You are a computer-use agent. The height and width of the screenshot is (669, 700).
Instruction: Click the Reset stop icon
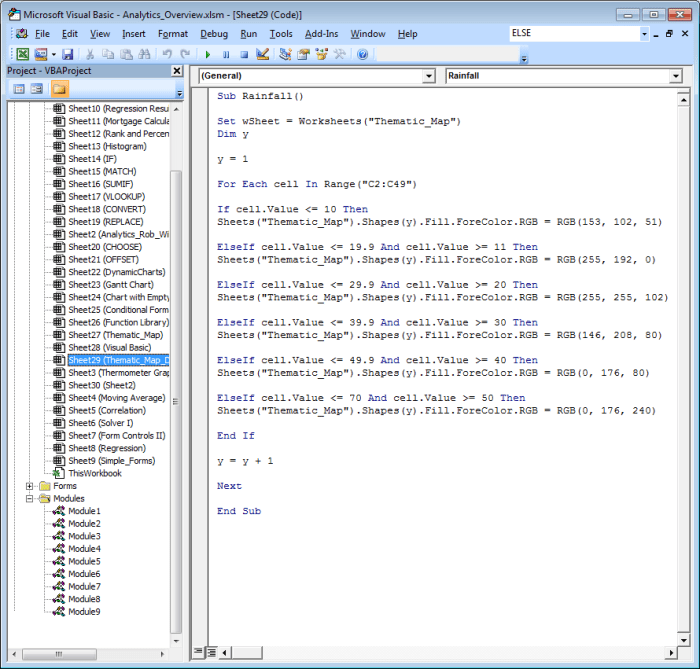(244, 54)
